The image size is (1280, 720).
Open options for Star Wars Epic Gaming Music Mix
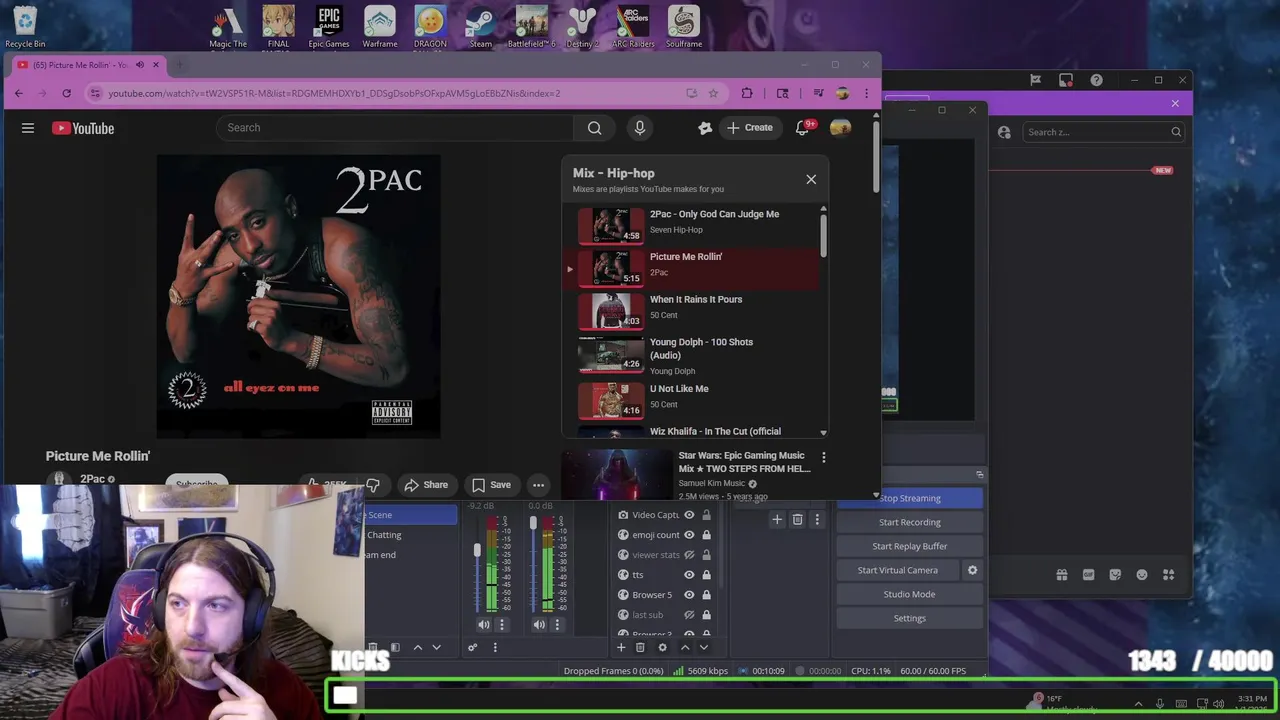click(x=824, y=457)
